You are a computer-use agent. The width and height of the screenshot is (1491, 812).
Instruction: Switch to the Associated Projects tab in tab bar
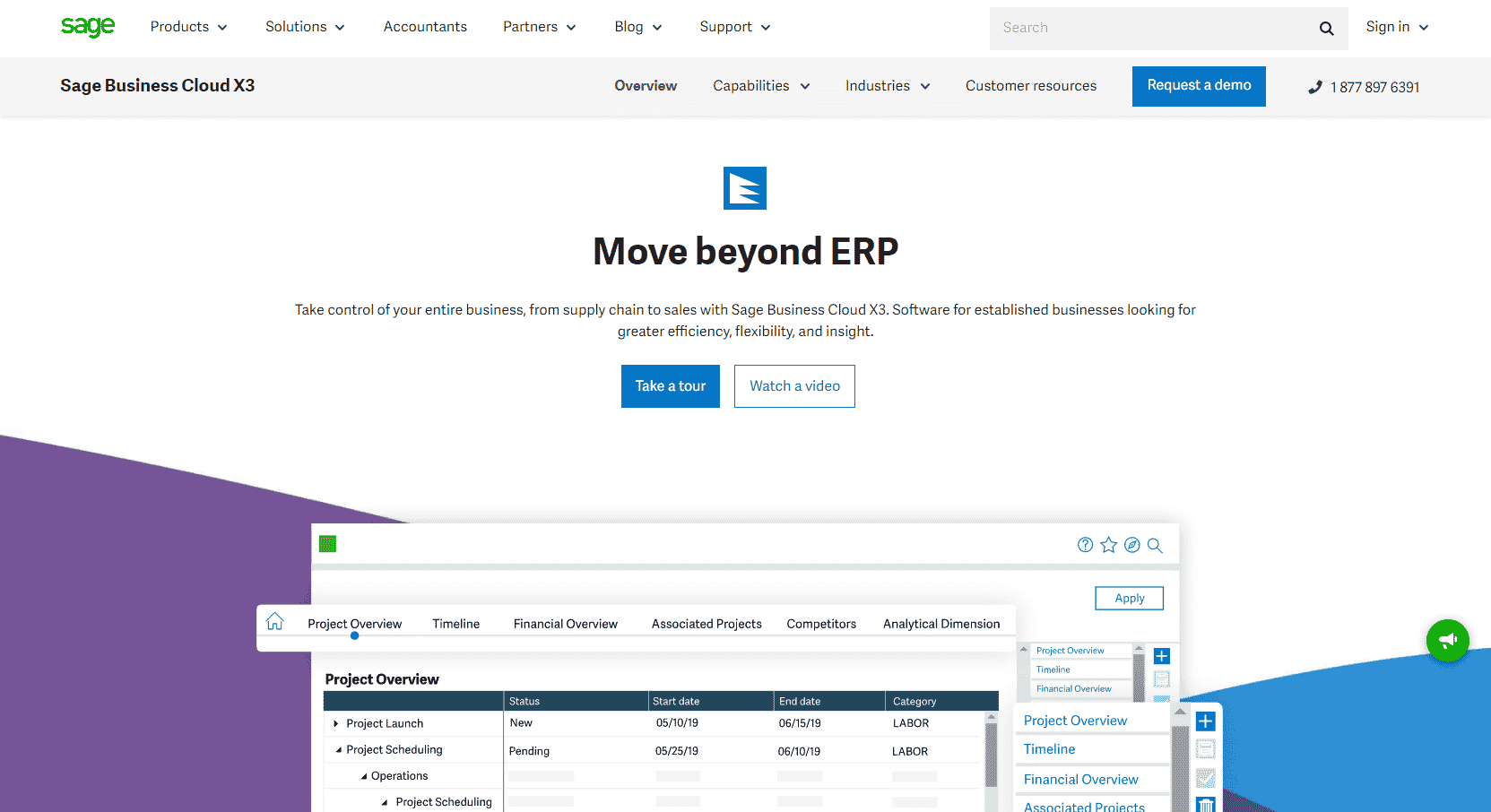click(x=706, y=624)
